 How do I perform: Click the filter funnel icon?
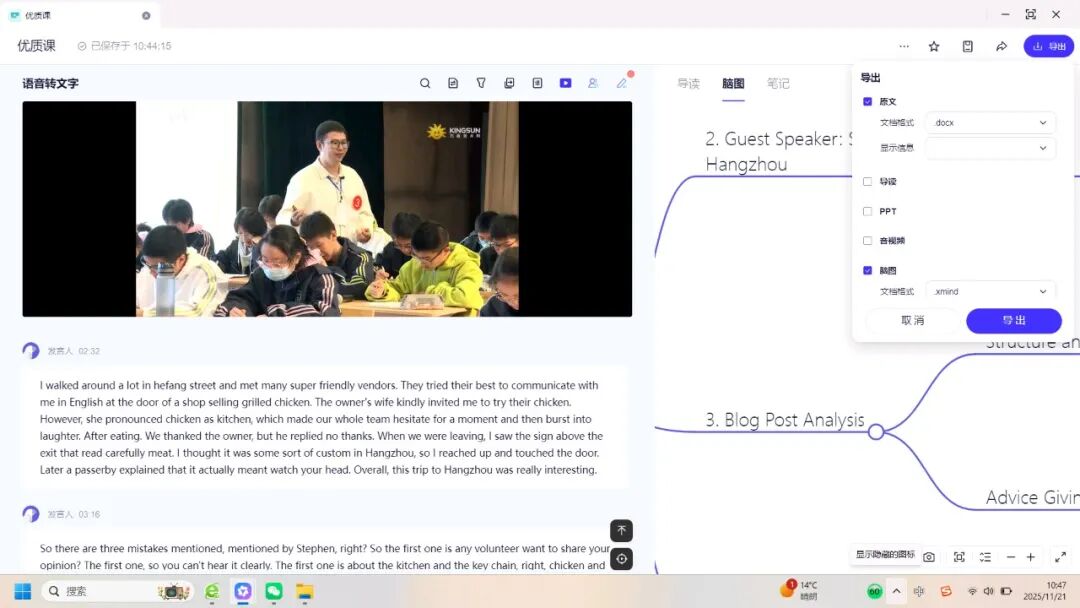[481, 83]
